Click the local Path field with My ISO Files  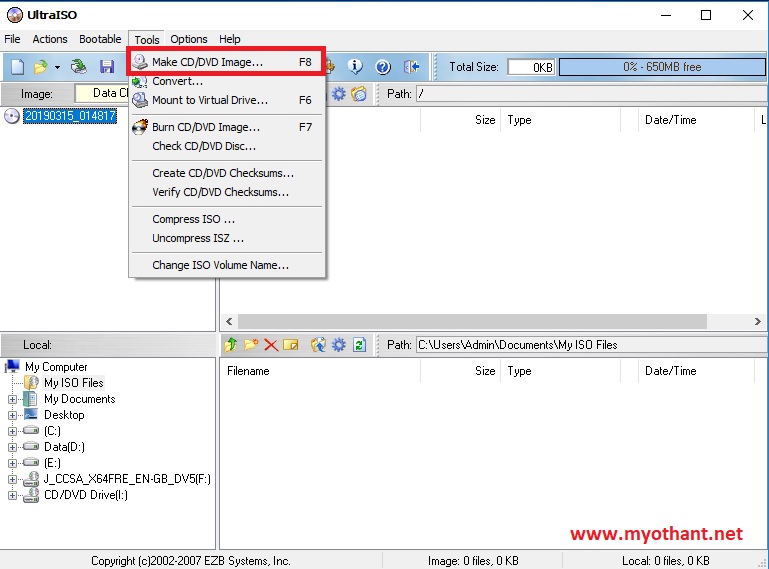[591, 345]
